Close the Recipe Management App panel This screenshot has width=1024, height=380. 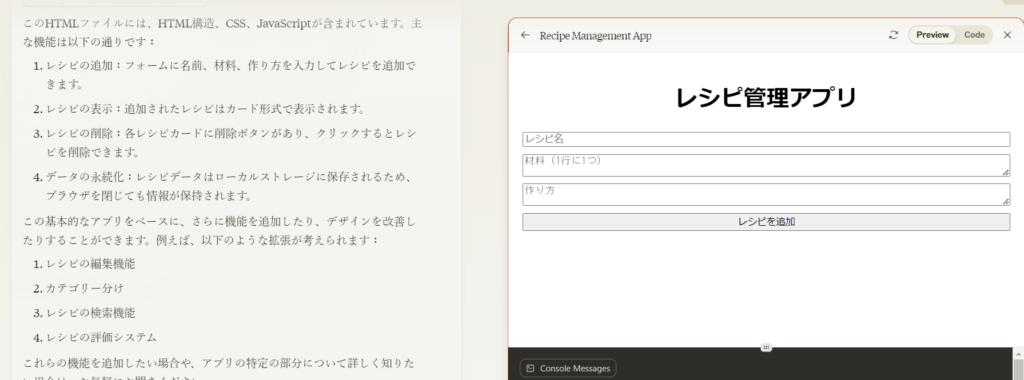(1007, 35)
